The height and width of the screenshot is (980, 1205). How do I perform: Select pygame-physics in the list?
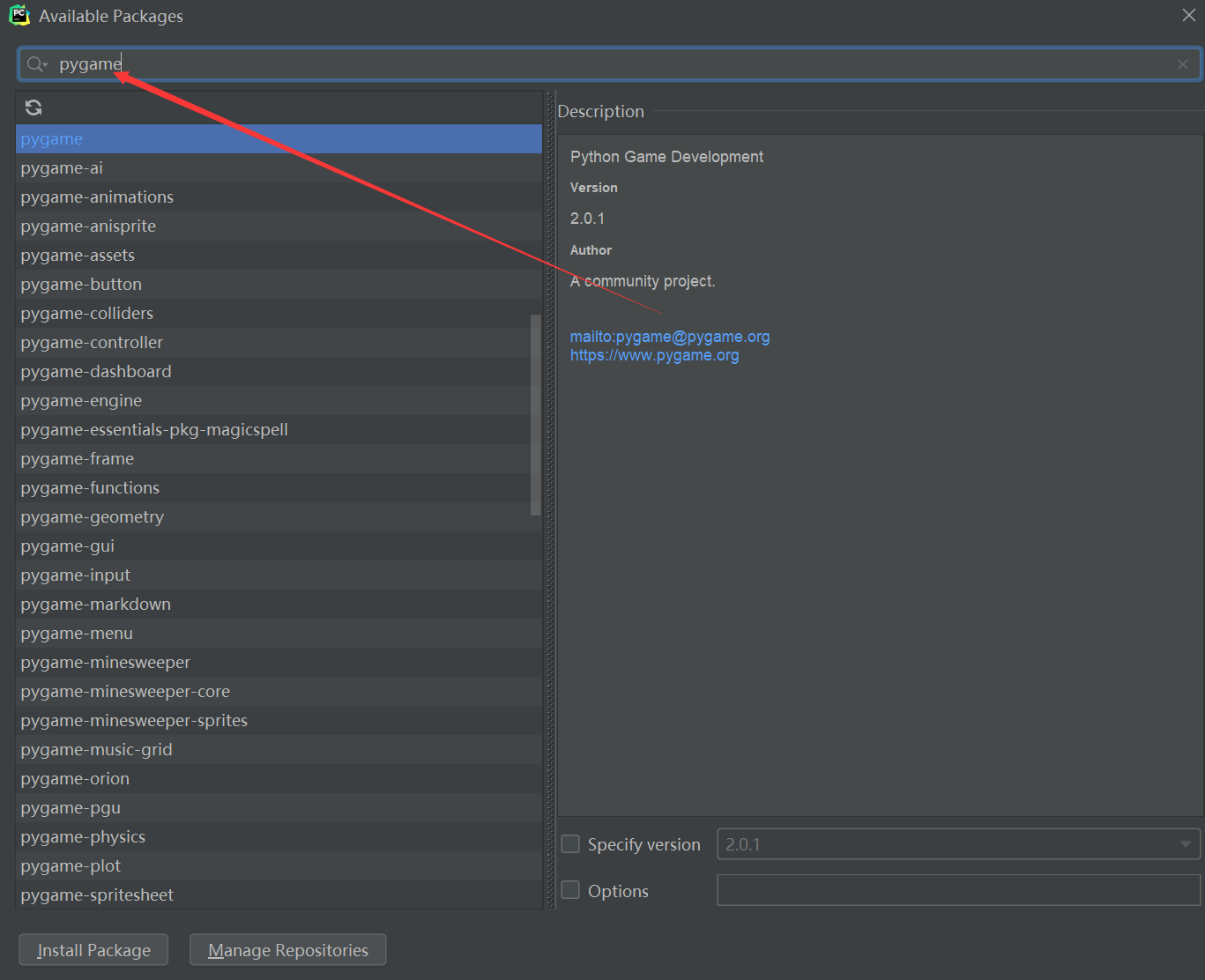click(x=279, y=836)
